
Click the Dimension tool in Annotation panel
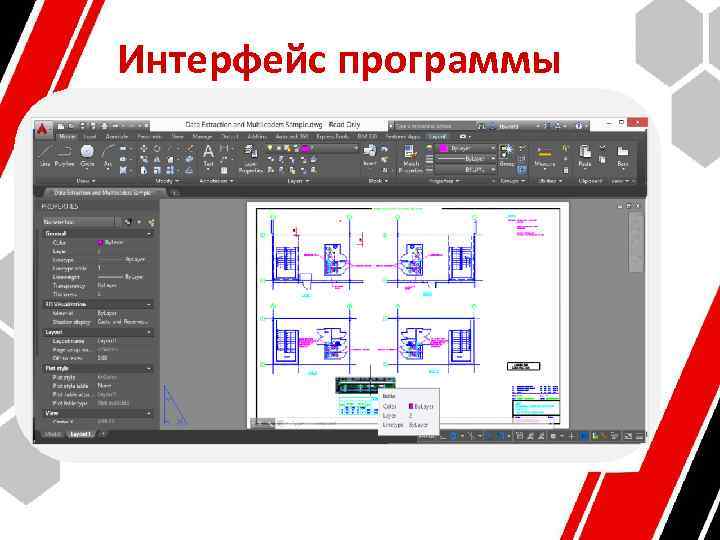(224, 149)
